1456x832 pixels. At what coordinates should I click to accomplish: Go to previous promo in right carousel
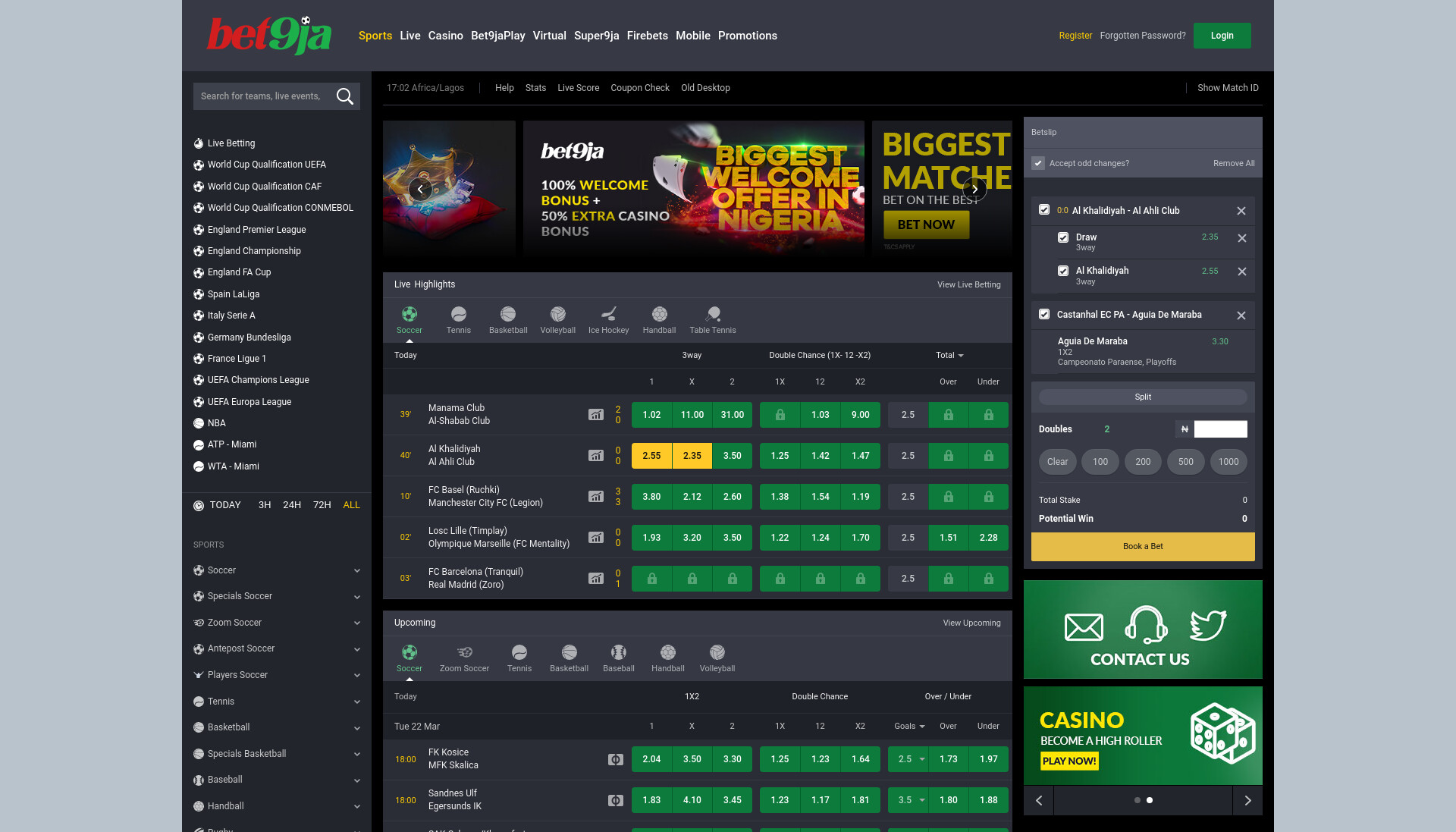1039,800
